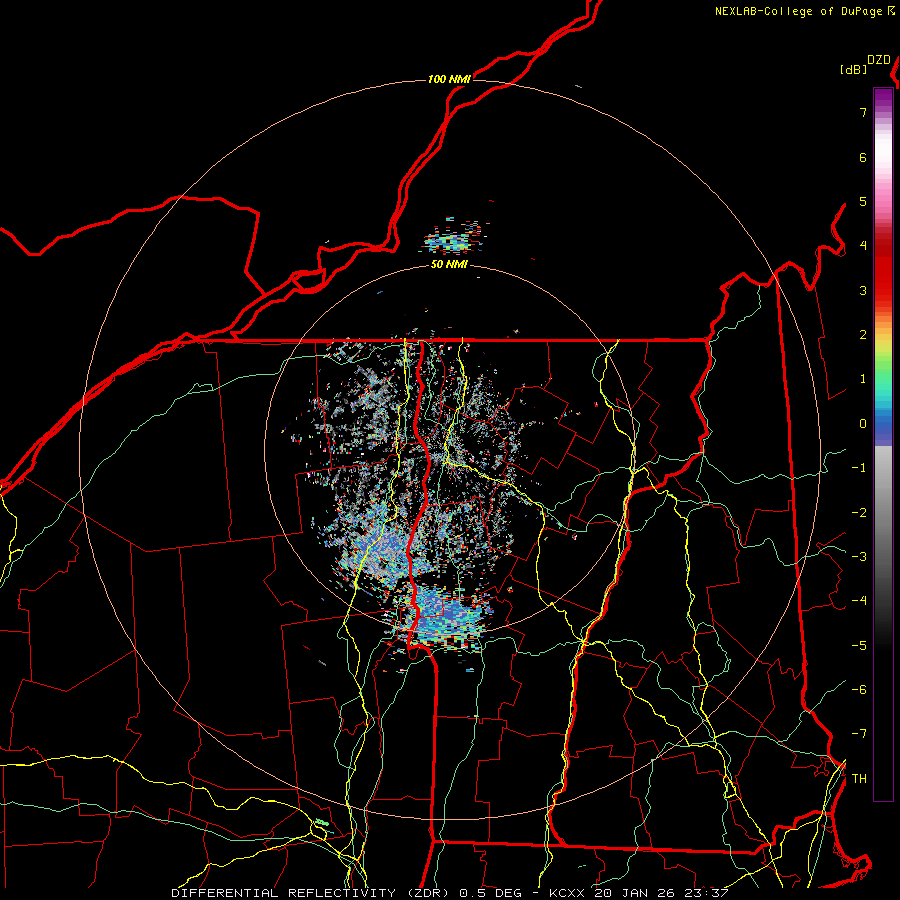The height and width of the screenshot is (900, 900).
Task: Click the 0 value on color scale
Action: 863,424
